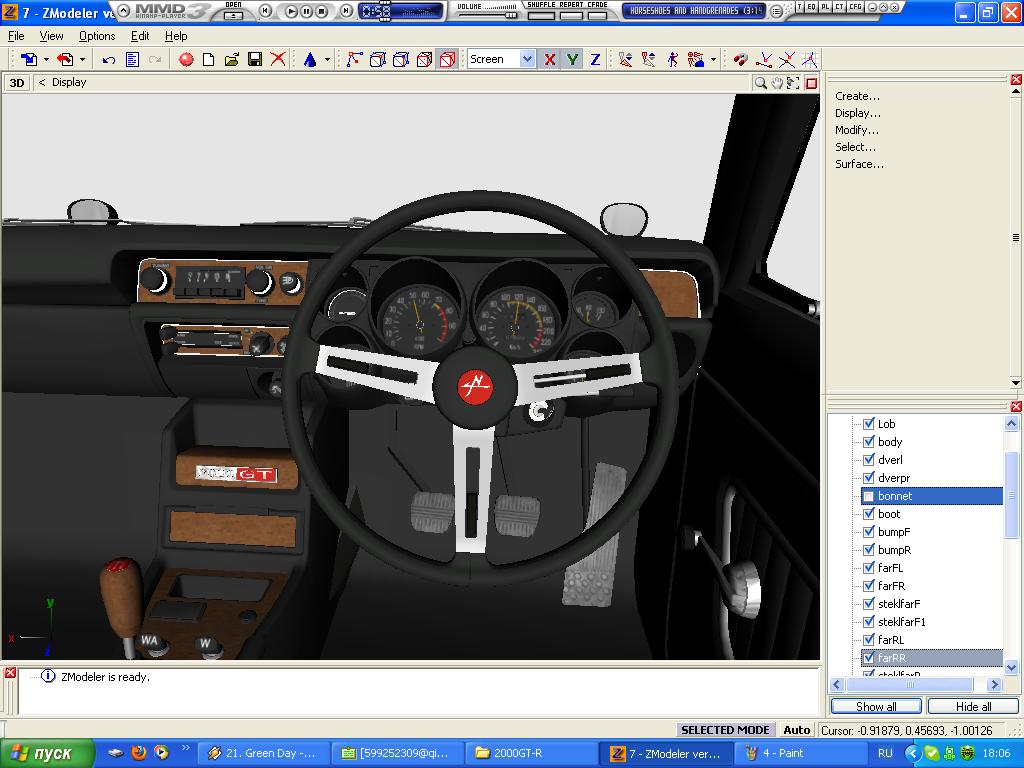Viewport: 1024px width, 768px height.
Task: Click the red X delete icon
Action: click(x=278, y=60)
